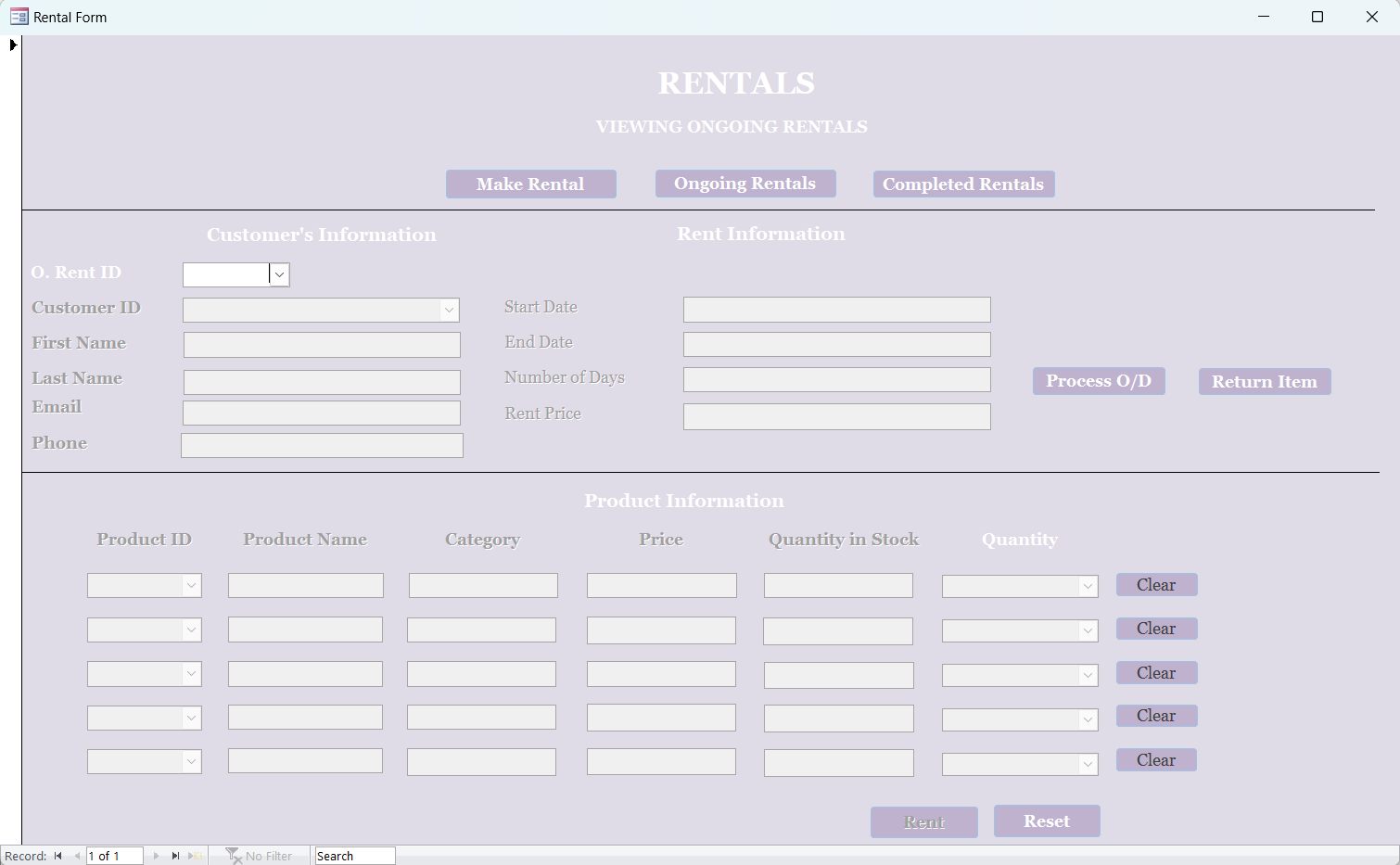Clear the second product row
The height and width of the screenshot is (865, 1400).
click(x=1156, y=629)
